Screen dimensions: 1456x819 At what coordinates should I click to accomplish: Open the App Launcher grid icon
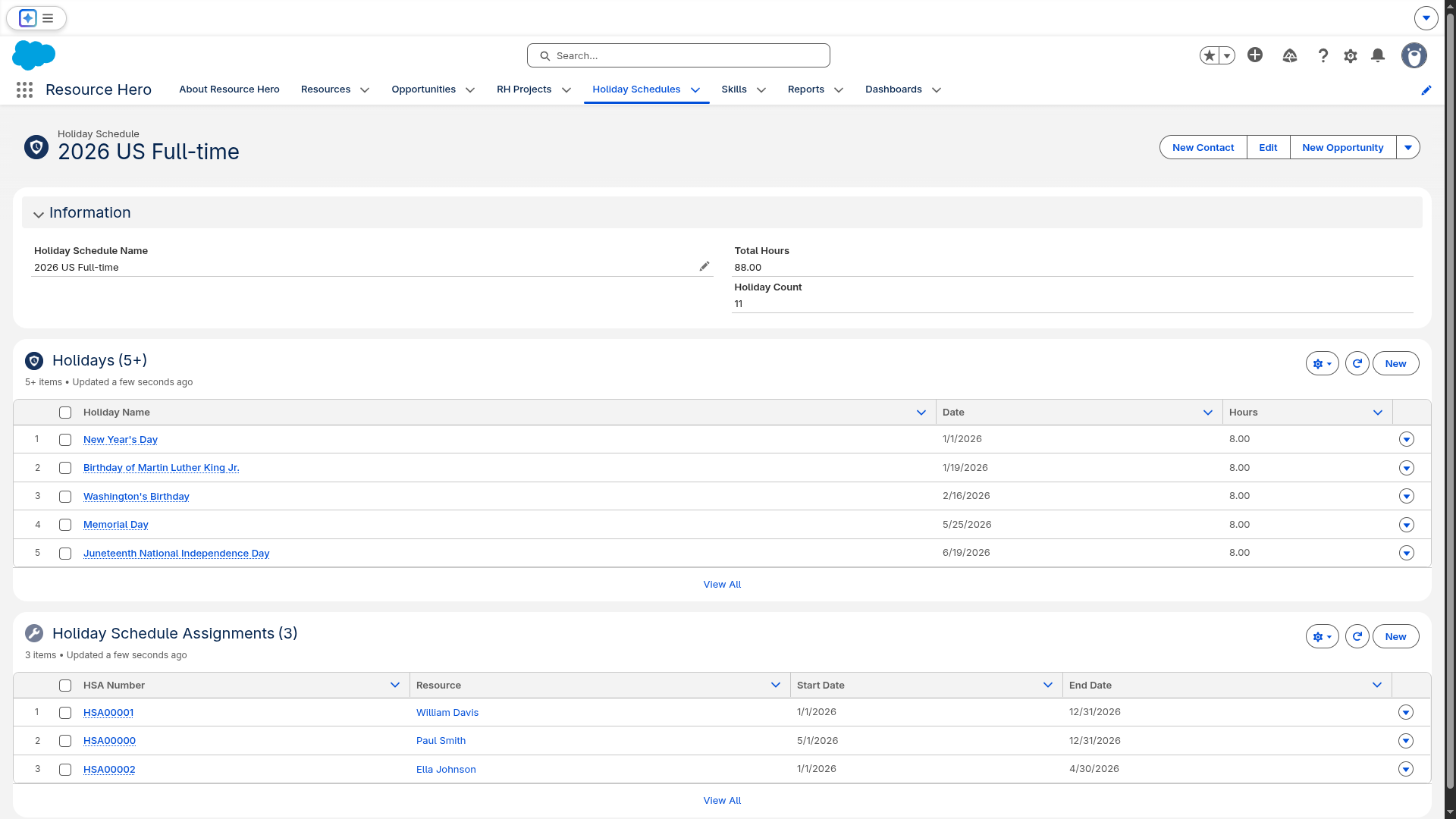pos(24,89)
